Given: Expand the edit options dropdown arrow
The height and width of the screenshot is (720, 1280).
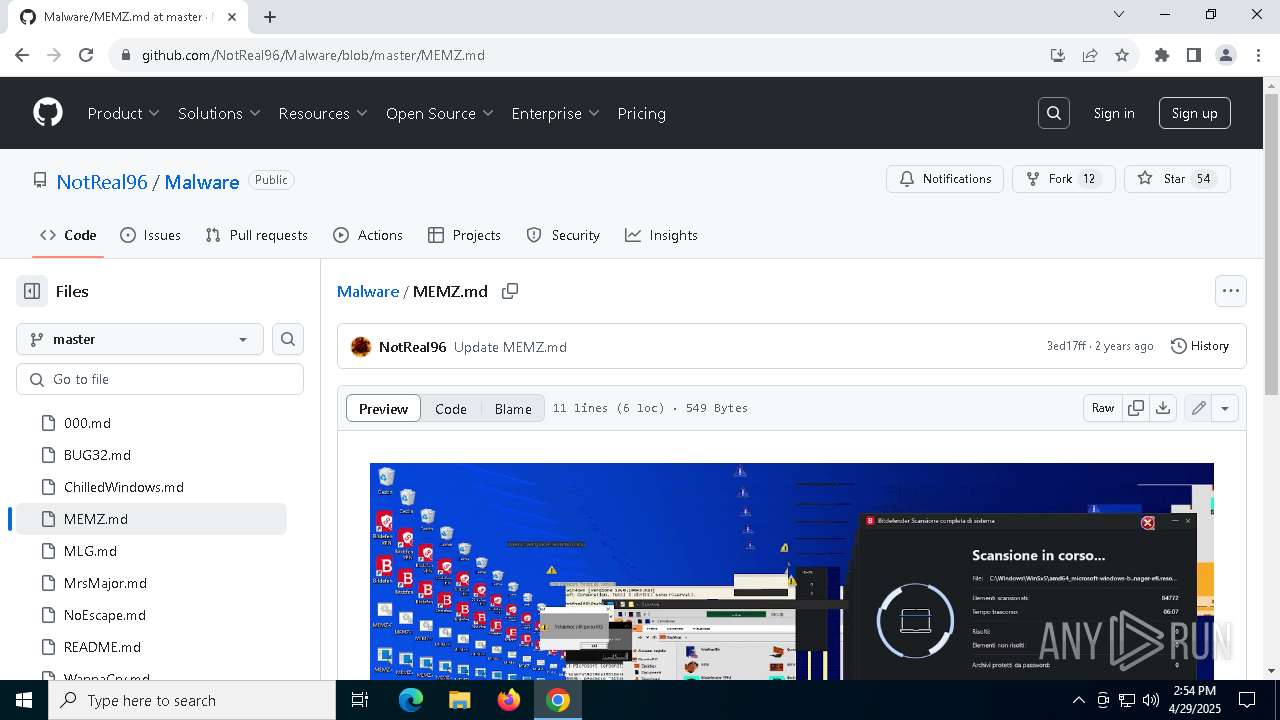Looking at the screenshot, I should (1225, 408).
